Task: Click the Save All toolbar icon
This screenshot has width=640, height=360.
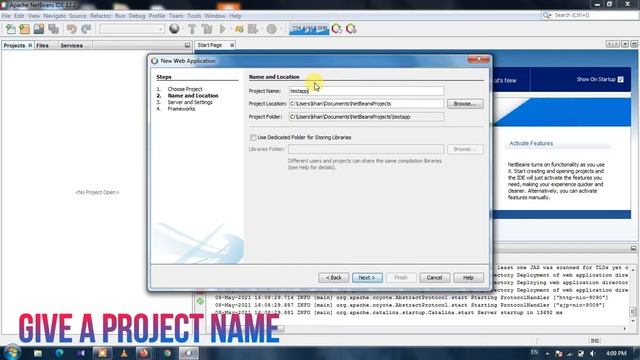Action: coord(53,29)
